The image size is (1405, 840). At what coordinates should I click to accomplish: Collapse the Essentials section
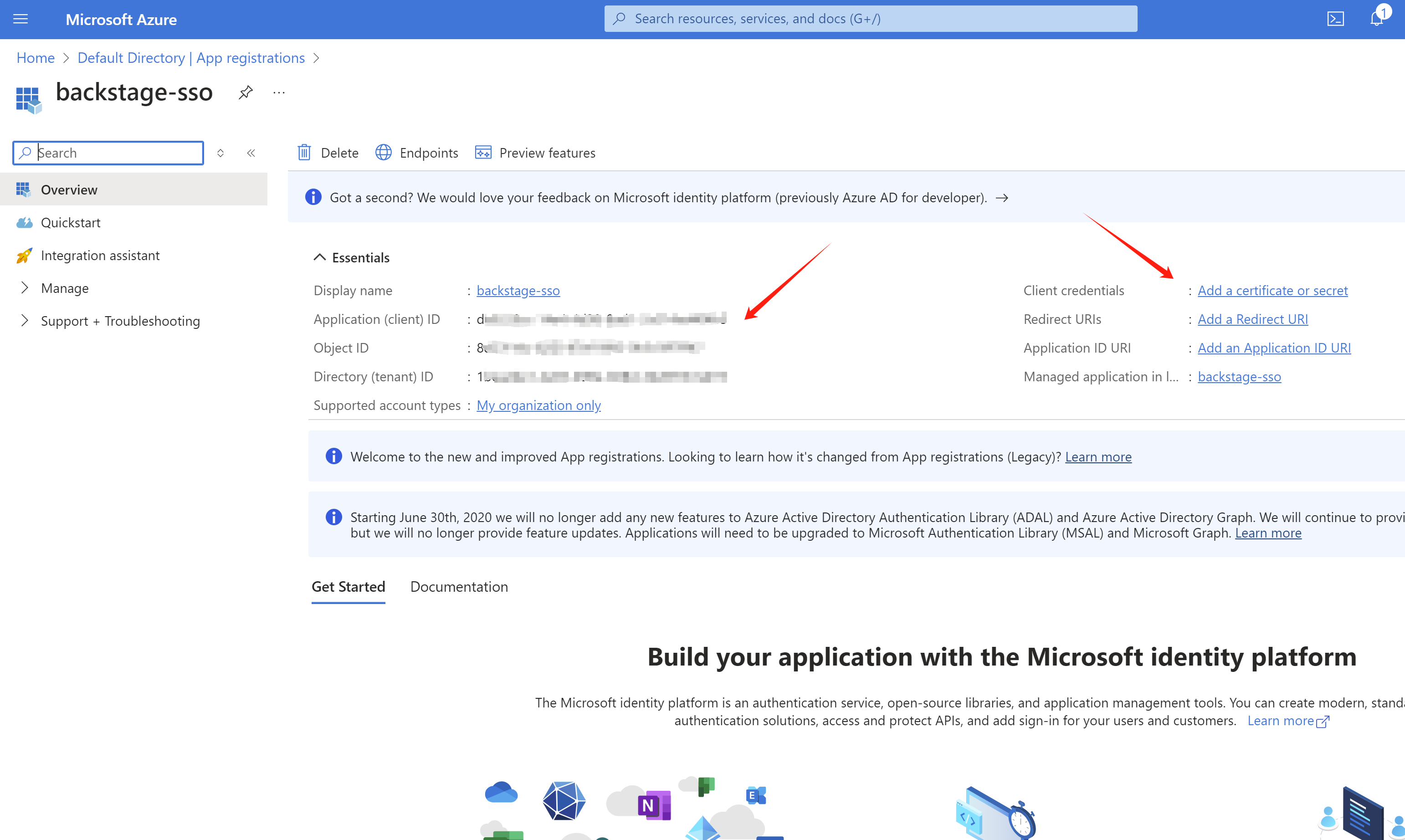click(x=320, y=257)
